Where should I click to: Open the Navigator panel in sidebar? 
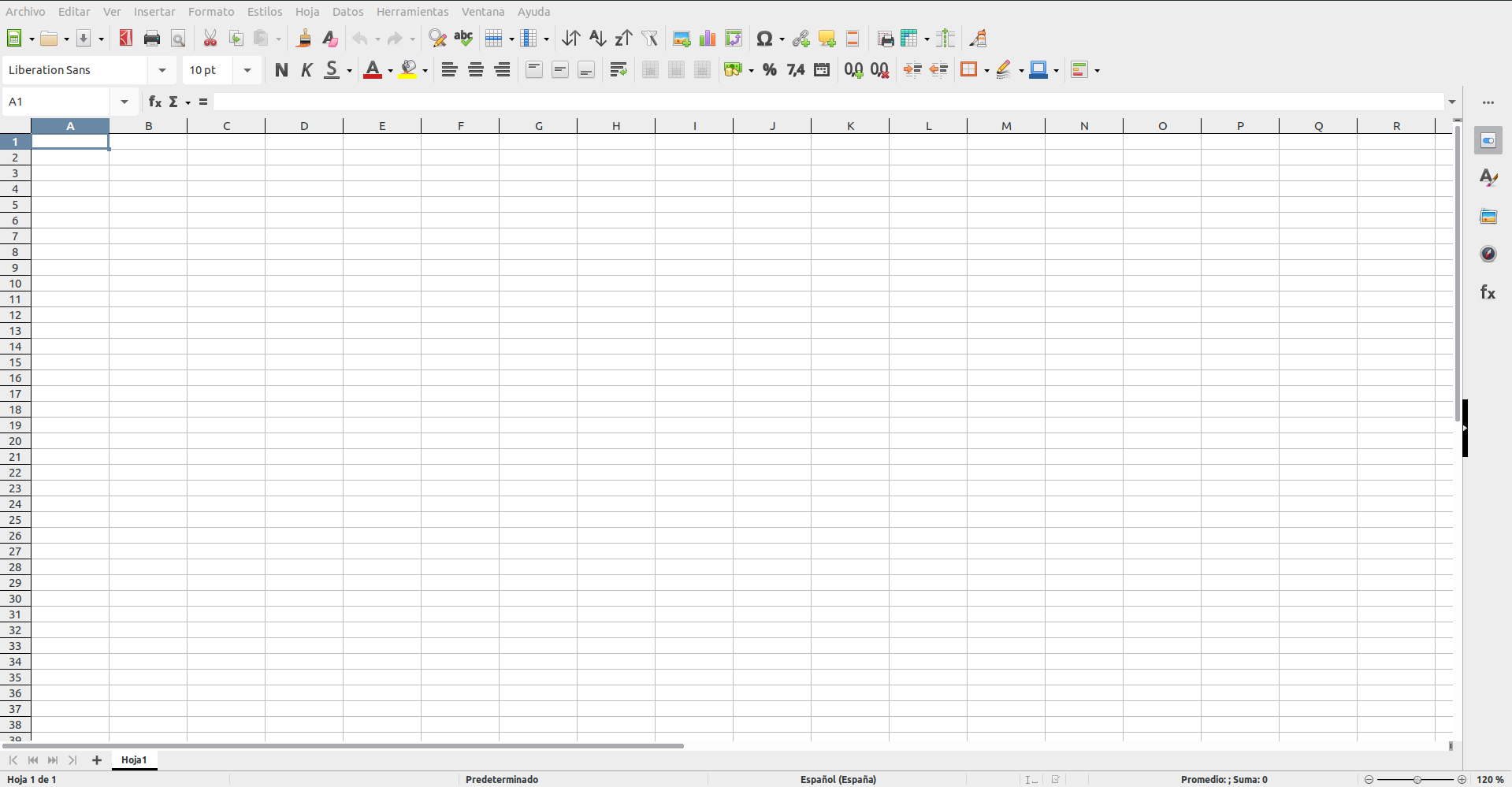coord(1488,254)
